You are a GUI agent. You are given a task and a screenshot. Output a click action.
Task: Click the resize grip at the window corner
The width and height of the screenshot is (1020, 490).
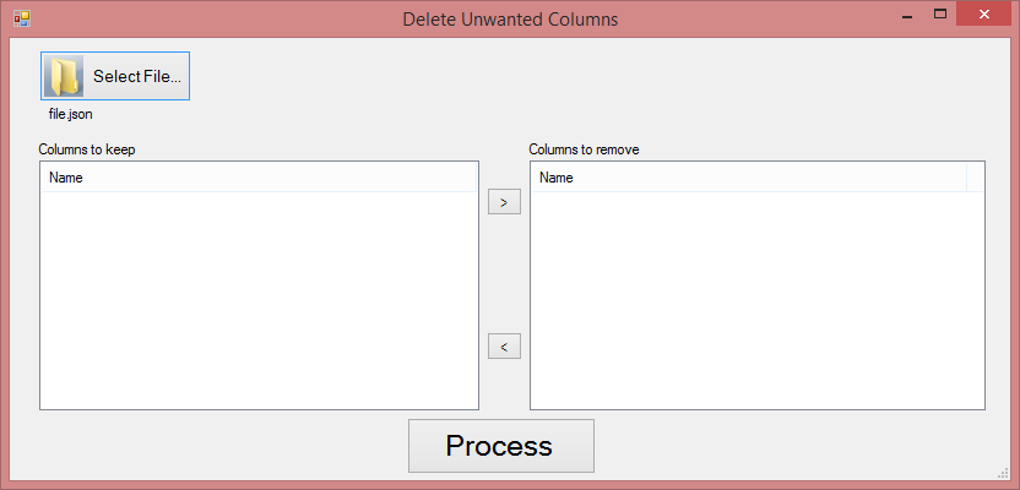coord(1002,473)
